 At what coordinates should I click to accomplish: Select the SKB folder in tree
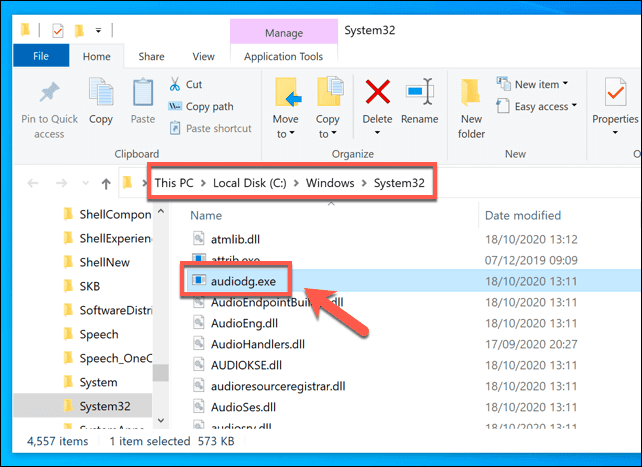(x=82, y=286)
